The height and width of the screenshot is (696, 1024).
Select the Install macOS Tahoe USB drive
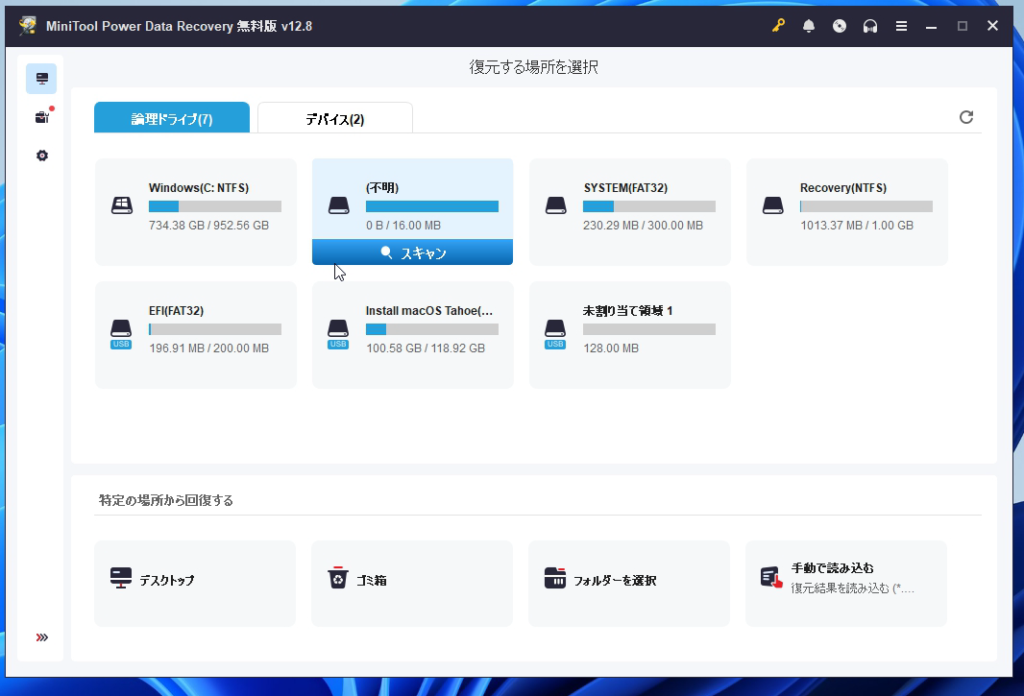[413, 334]
